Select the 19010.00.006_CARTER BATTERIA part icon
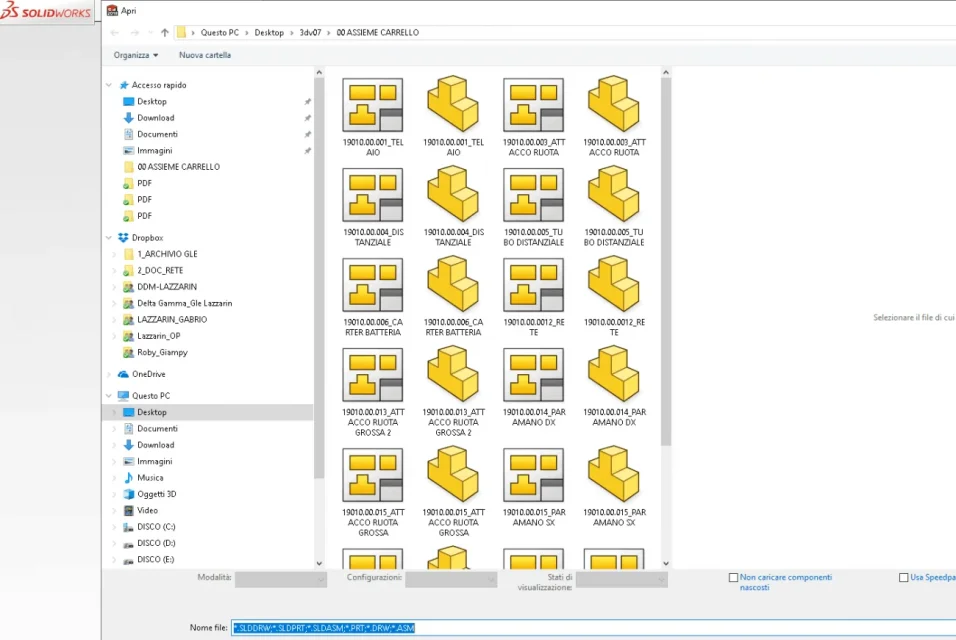This screenshot has width=956, height=640. 453,284
